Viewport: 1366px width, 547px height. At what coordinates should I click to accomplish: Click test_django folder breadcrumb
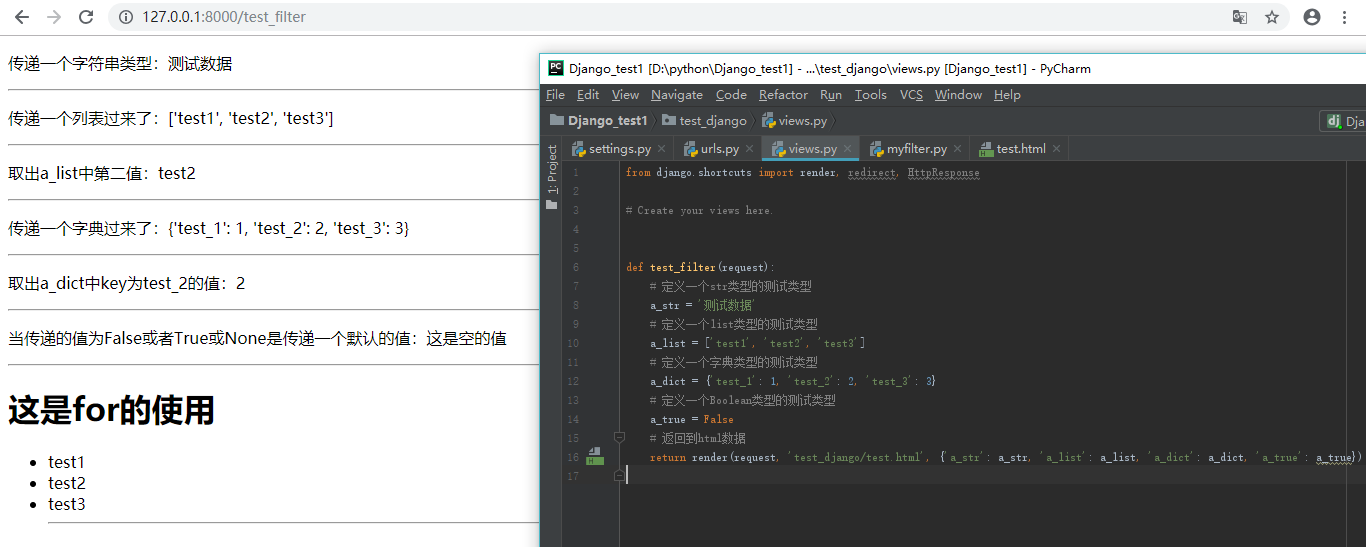pyautogui.click(x=704, y=121)
